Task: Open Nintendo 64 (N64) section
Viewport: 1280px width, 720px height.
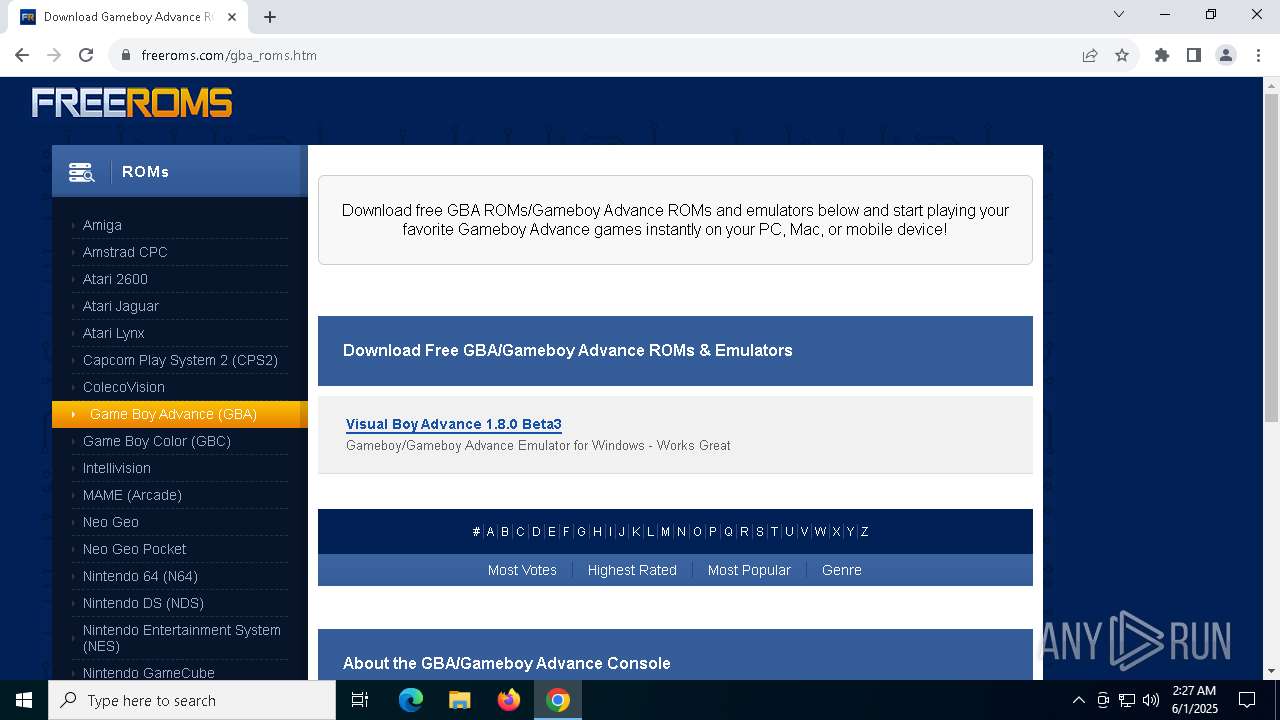Action: click(140, 576)
